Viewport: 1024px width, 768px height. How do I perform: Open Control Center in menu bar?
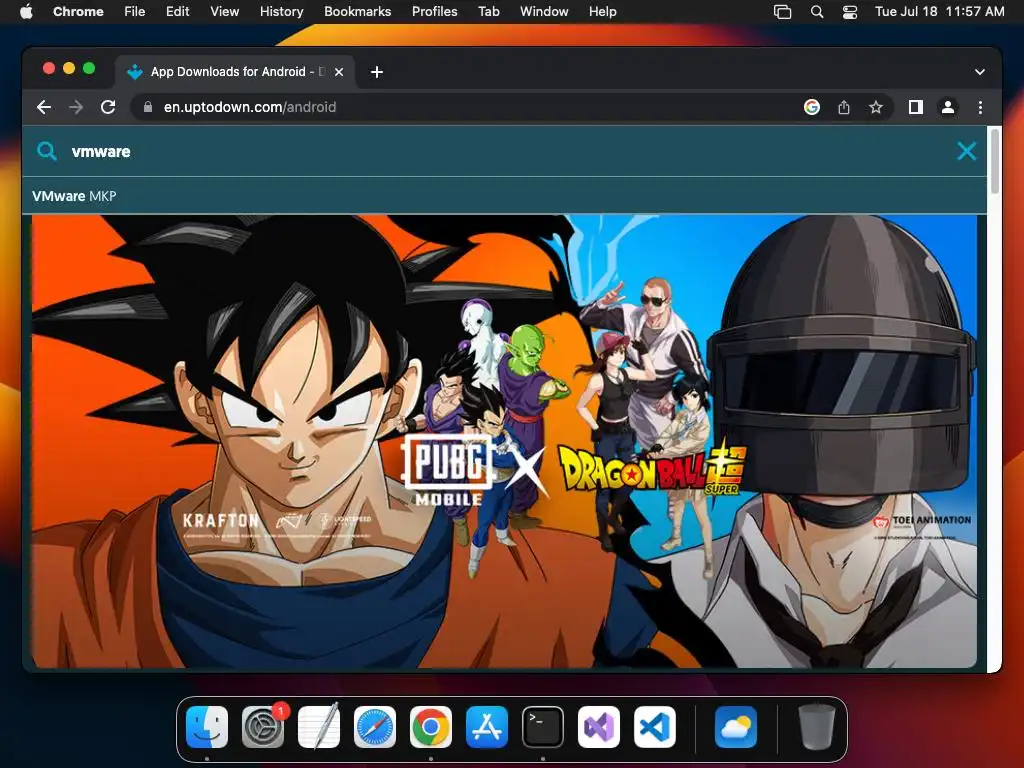(850, 12)
